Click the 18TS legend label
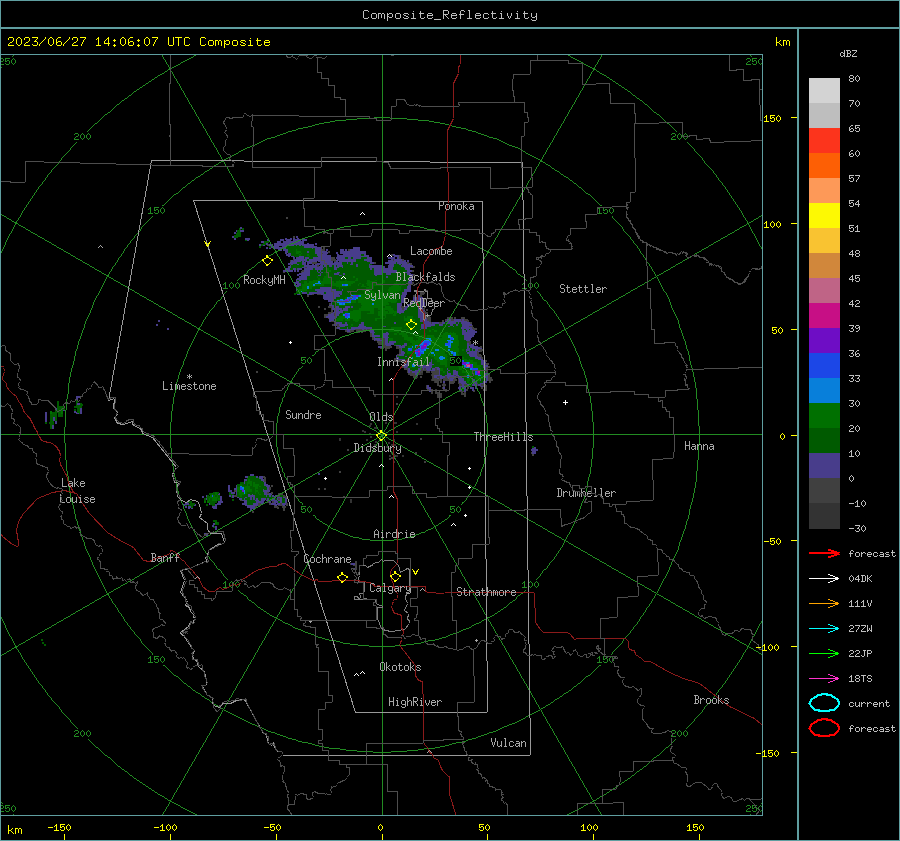The height and width of the screenshot is (841, 900). click(860, 679)
